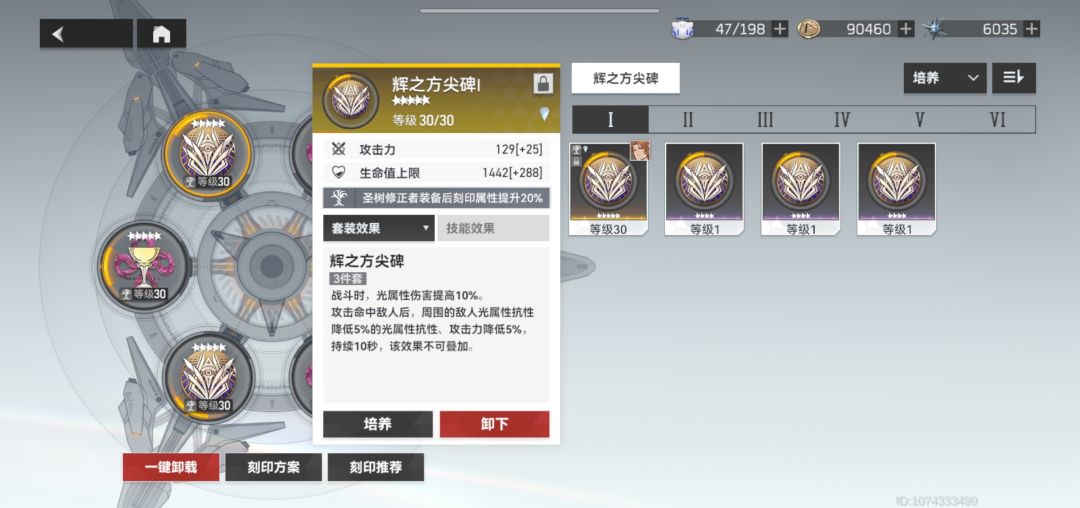This screenshot has width=1080, height=508.
Task: Open the home screen icon
Action: pyautogui.click(x=161, y=34)
